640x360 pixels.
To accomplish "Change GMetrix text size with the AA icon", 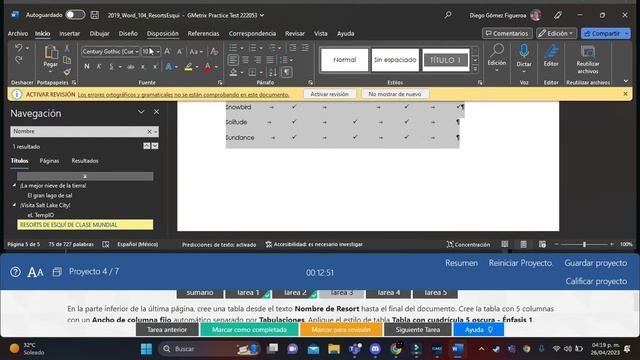I will pyautogui.click(x=35, y=272).
